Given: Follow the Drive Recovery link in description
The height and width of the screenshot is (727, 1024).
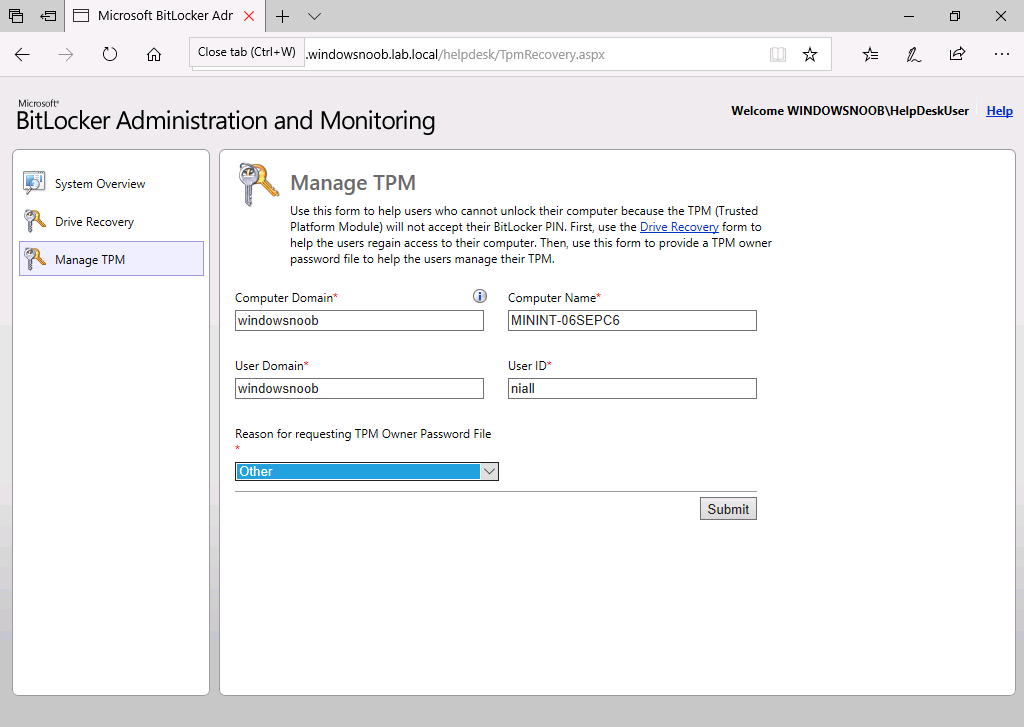Looking at the screenshot, I should point(679,227).
